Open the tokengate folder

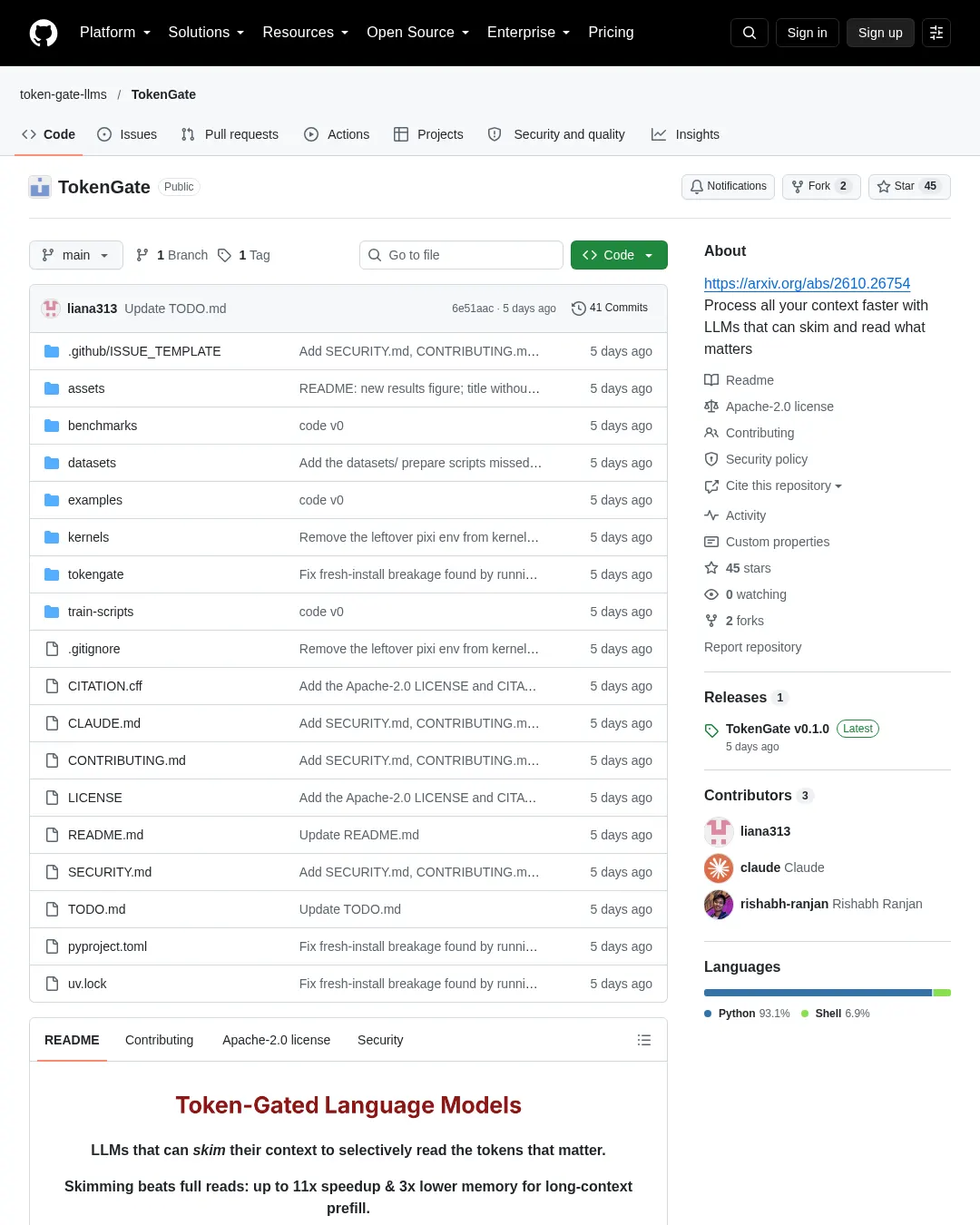point(95,574)
